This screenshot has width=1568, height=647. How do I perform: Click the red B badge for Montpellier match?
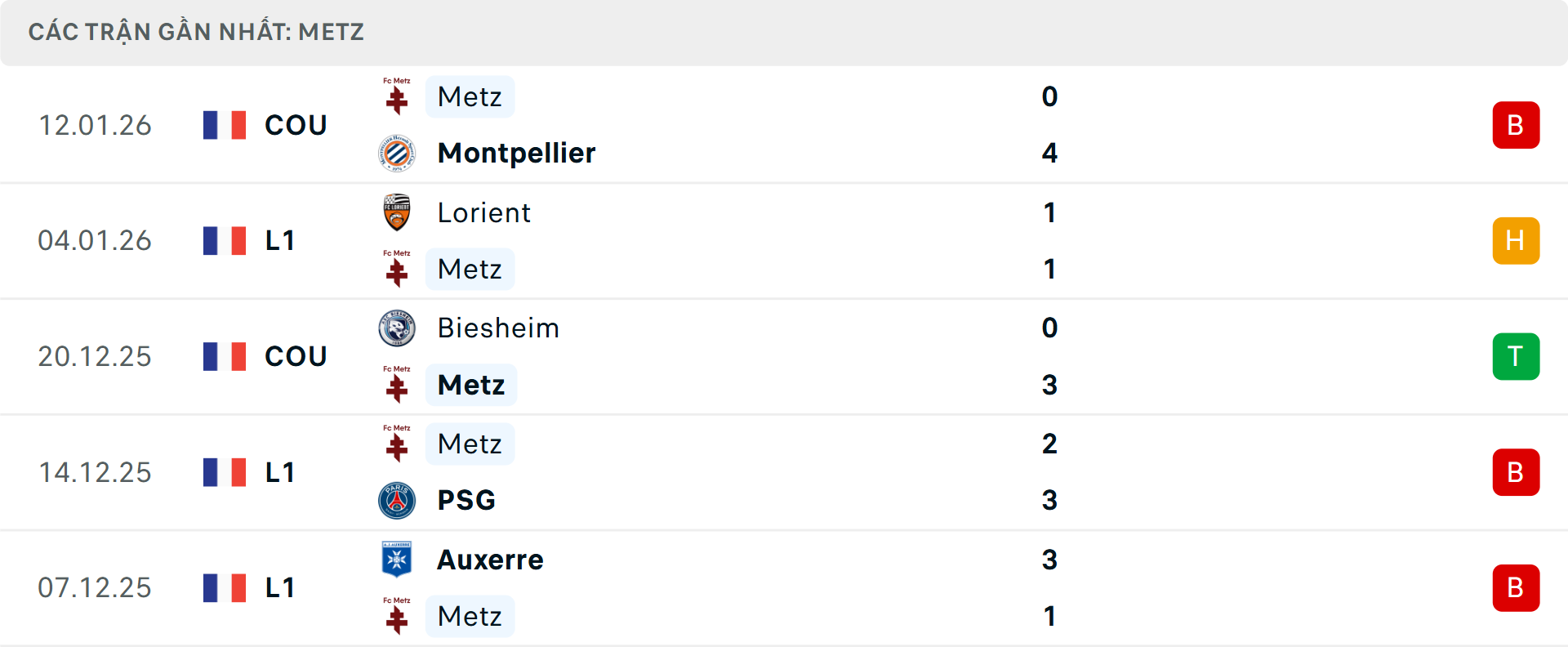click(x=1516, y=125)
